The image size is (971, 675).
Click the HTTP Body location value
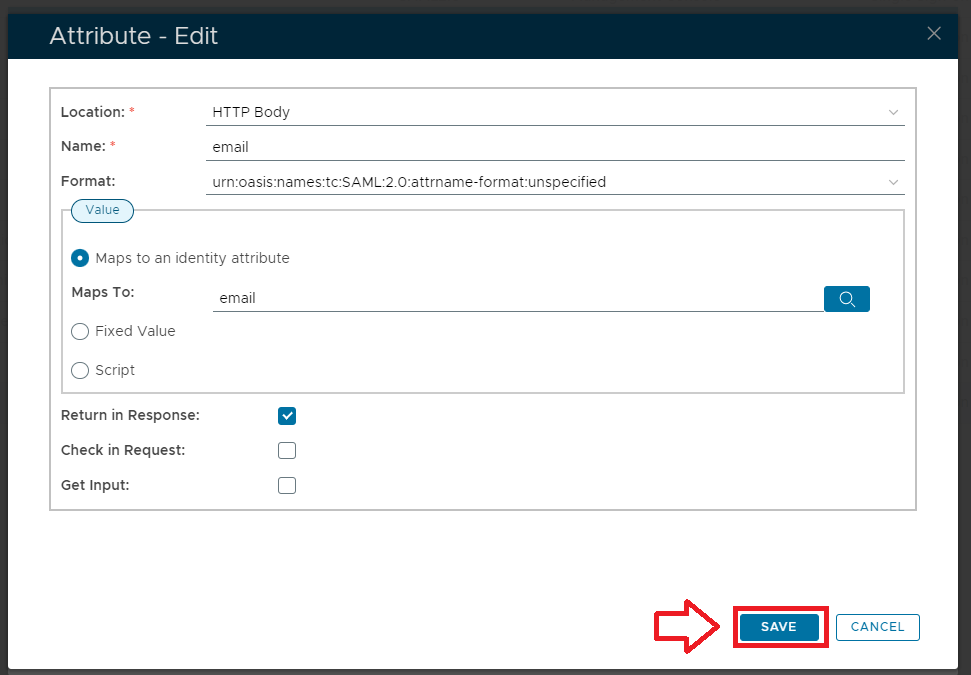(x=251, y=112)
